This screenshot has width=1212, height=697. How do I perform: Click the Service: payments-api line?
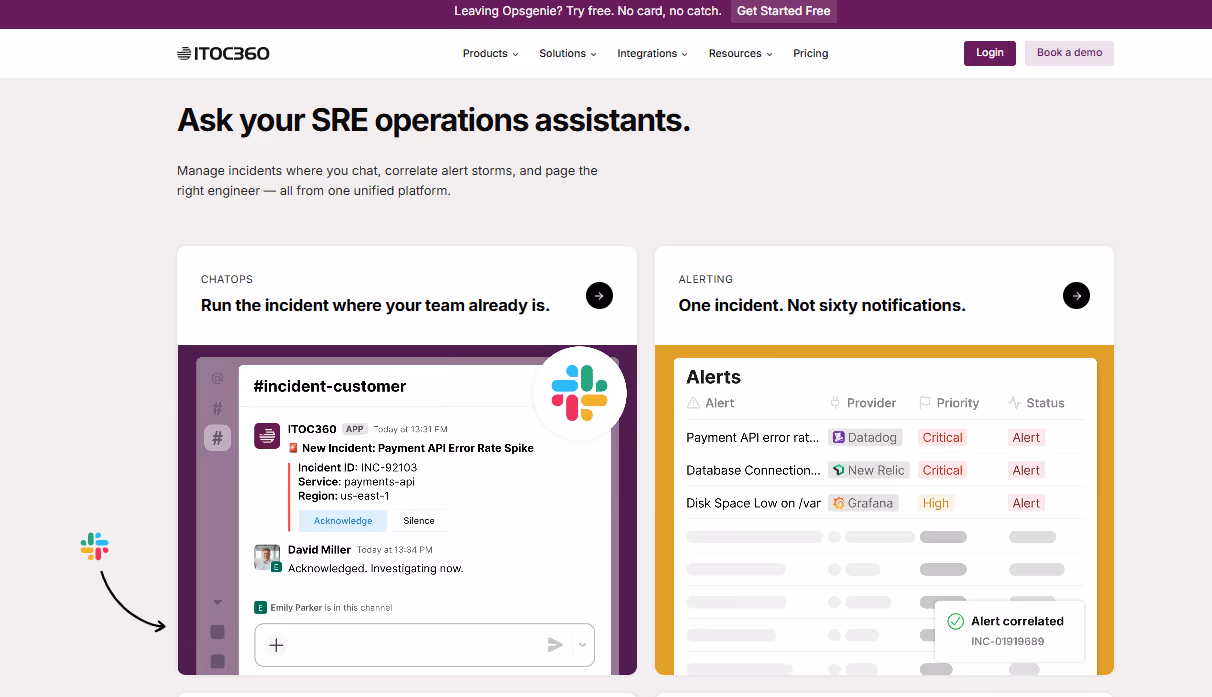(x=356, y=481)
